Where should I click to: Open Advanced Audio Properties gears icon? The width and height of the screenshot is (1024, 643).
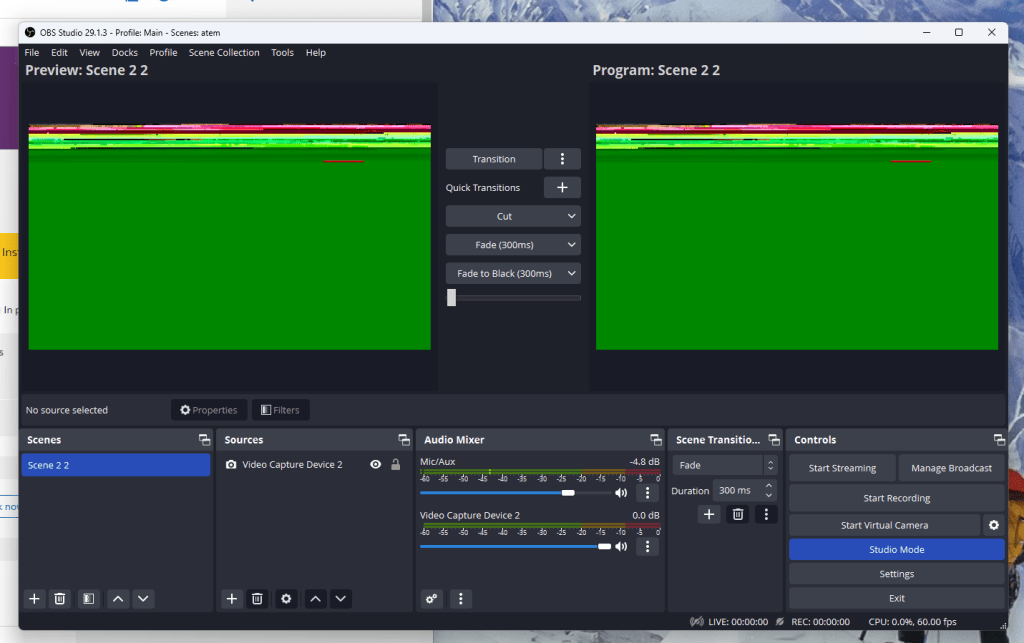(432, 599)
